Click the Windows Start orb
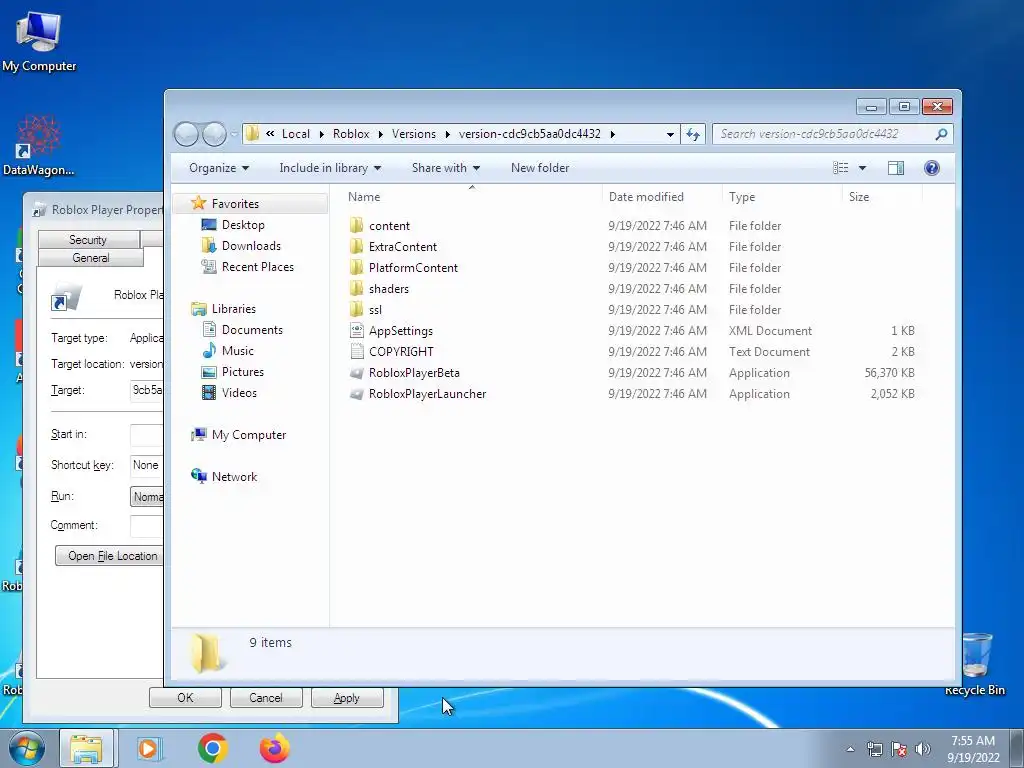 26,748
